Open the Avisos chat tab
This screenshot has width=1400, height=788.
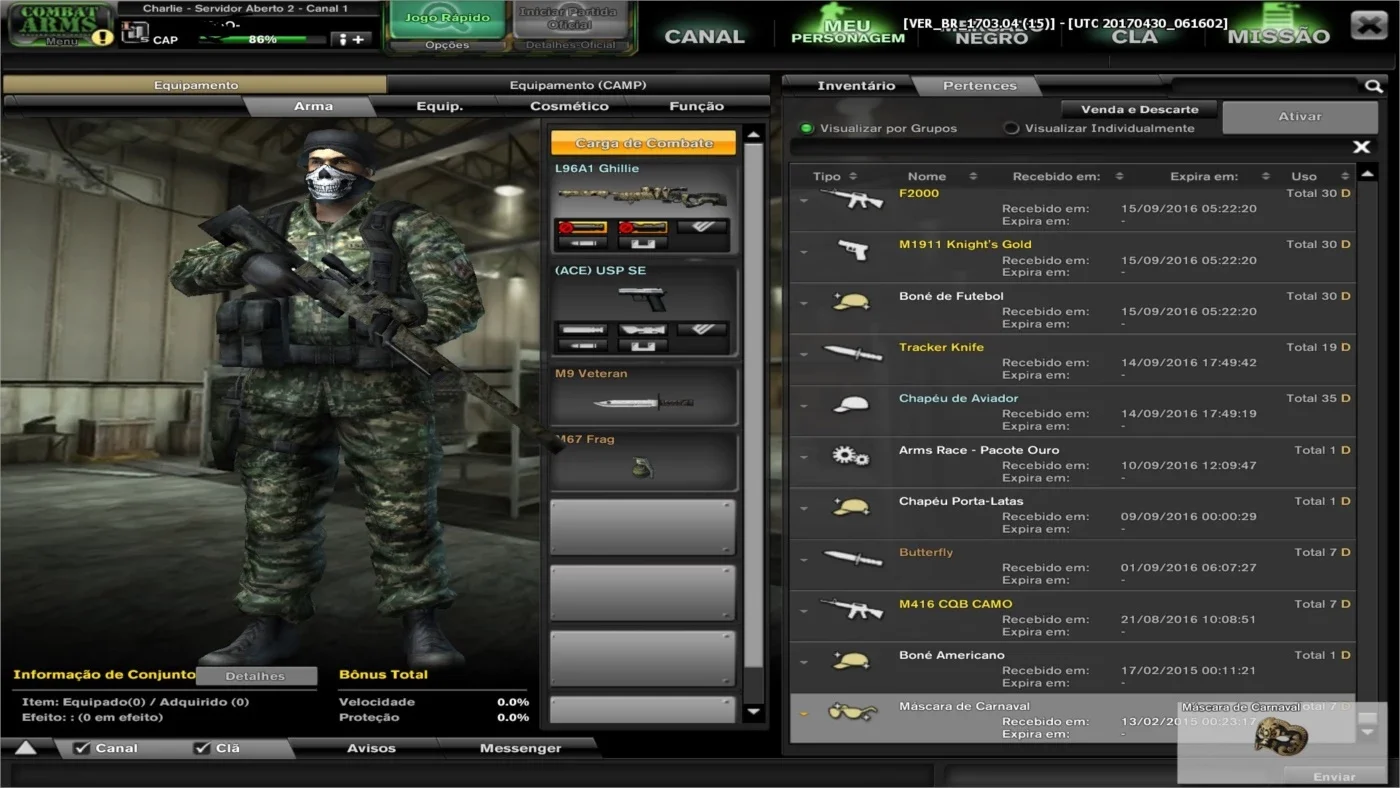point(371,748)
